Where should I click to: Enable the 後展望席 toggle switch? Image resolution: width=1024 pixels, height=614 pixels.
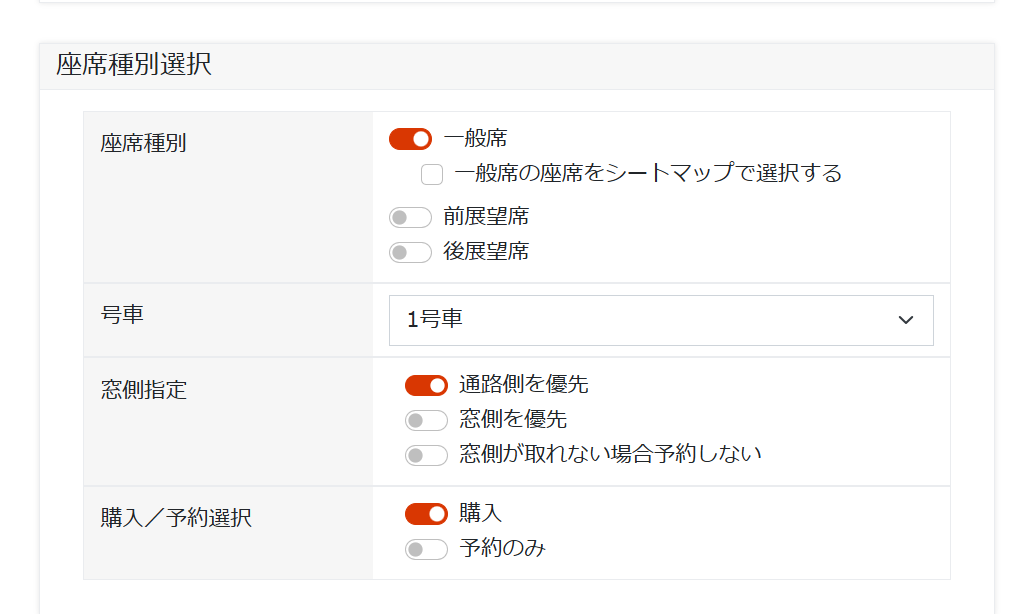coord(410,252)
